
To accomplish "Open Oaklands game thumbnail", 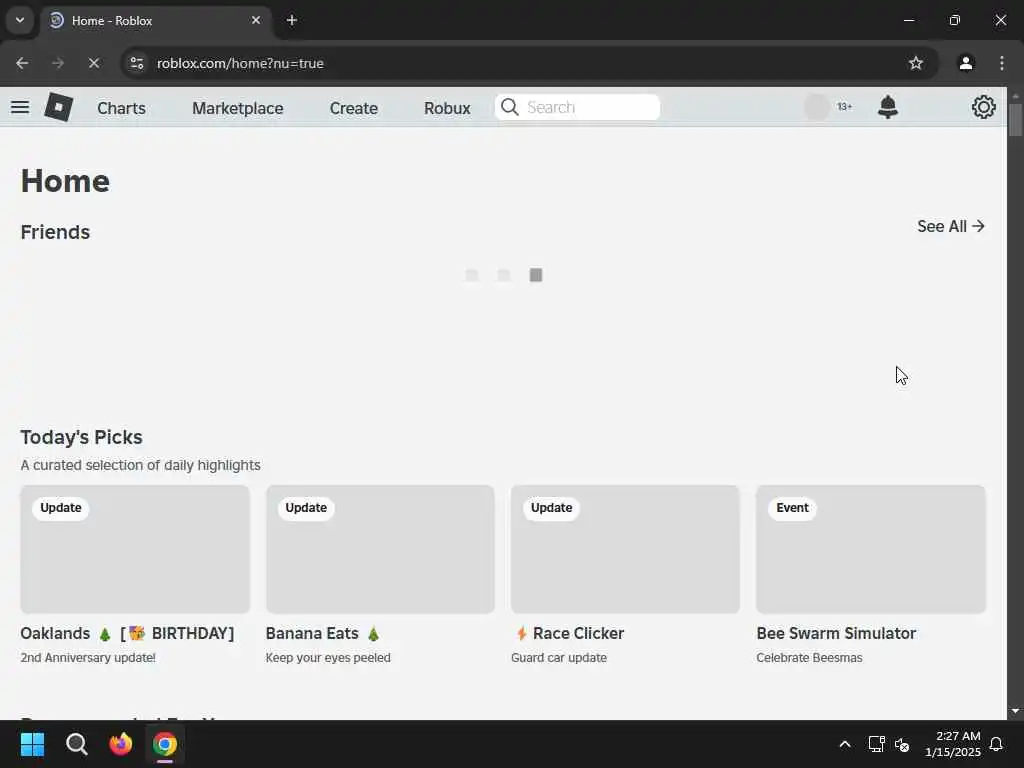I will pos(135,549).
